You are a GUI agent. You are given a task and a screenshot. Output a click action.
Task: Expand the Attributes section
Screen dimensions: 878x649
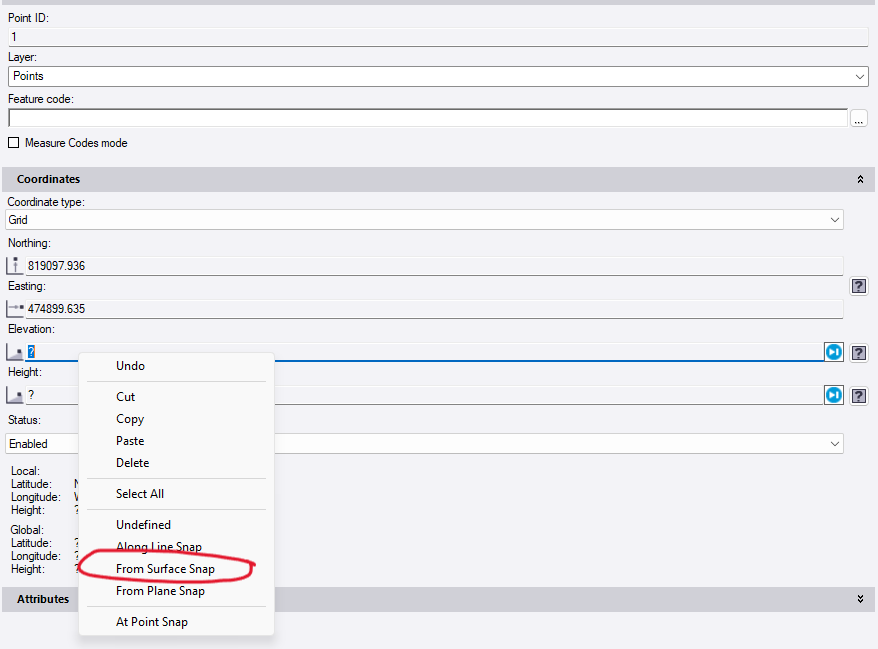point(860,599)
